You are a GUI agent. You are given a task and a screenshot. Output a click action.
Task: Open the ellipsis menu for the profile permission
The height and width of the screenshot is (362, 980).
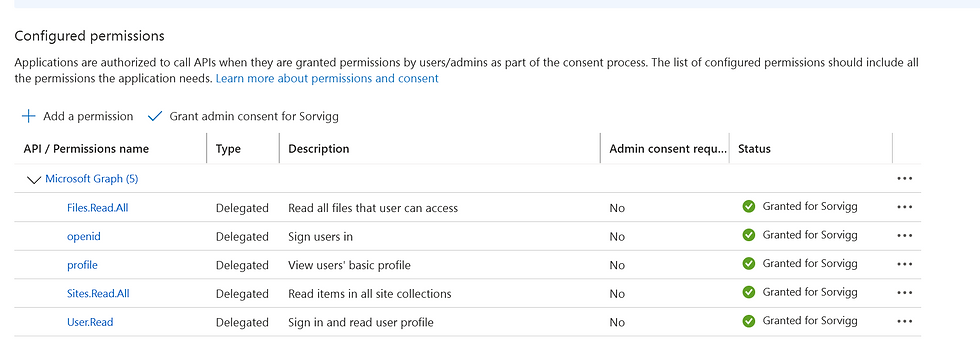point(904,265)
